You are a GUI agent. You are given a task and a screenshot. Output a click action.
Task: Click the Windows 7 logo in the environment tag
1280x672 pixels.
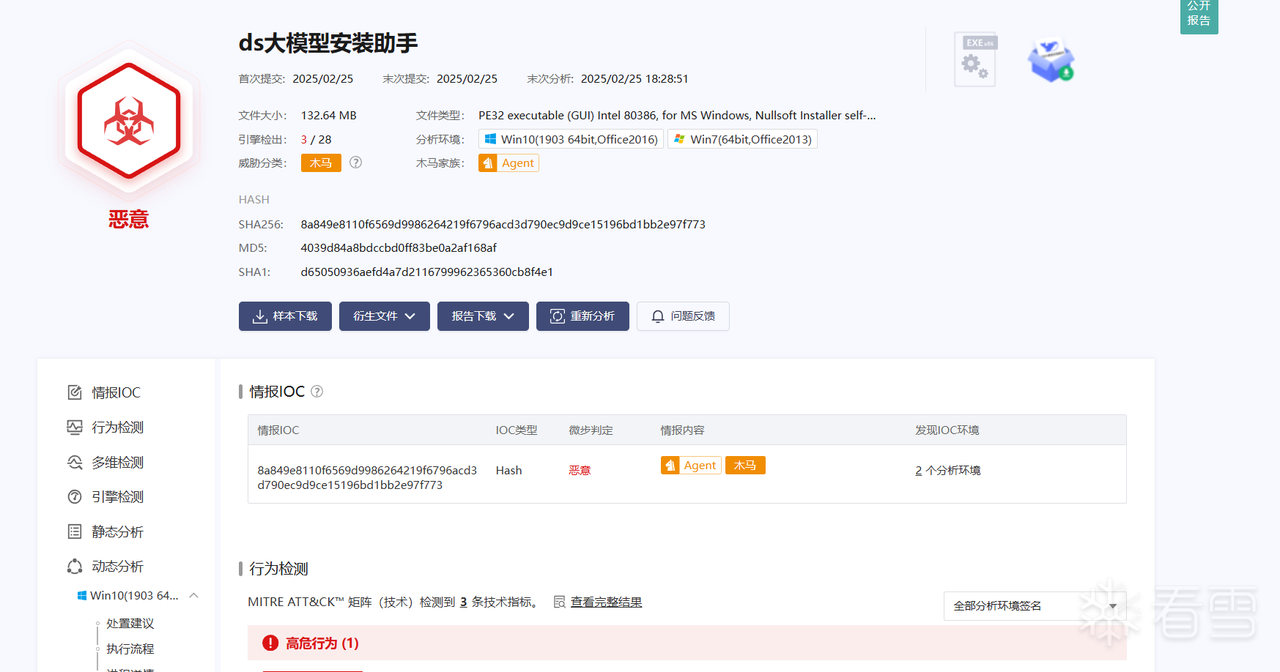(680, 139)
